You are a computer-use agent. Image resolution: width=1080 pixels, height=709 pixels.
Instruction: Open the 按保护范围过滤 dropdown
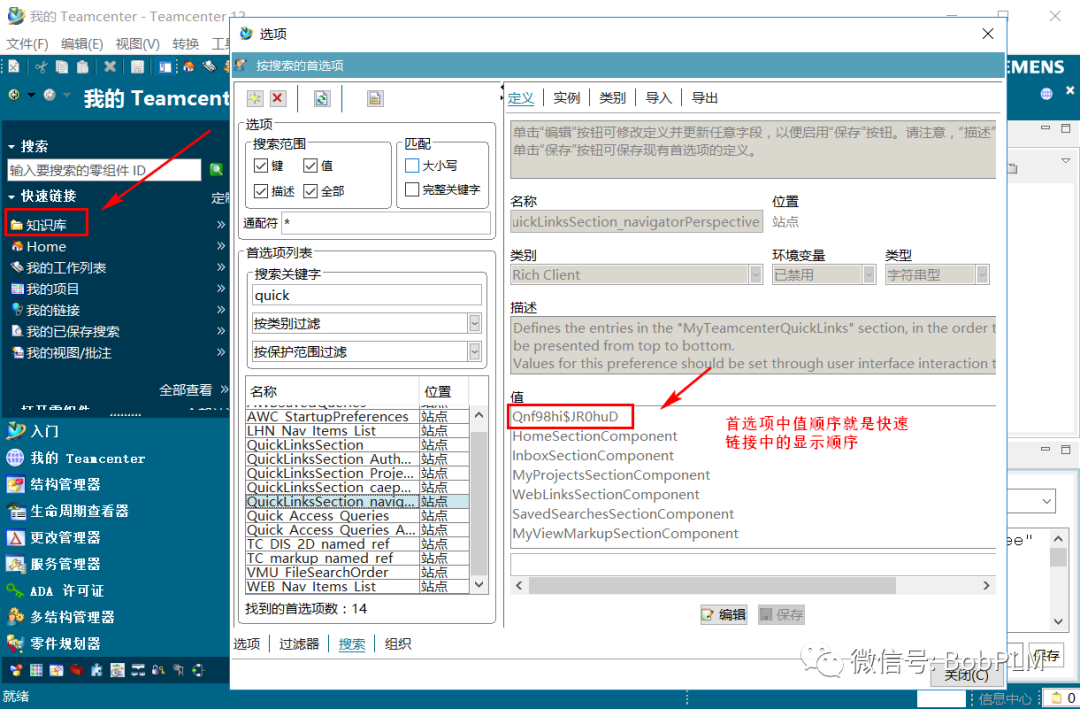tap(475, 351)
